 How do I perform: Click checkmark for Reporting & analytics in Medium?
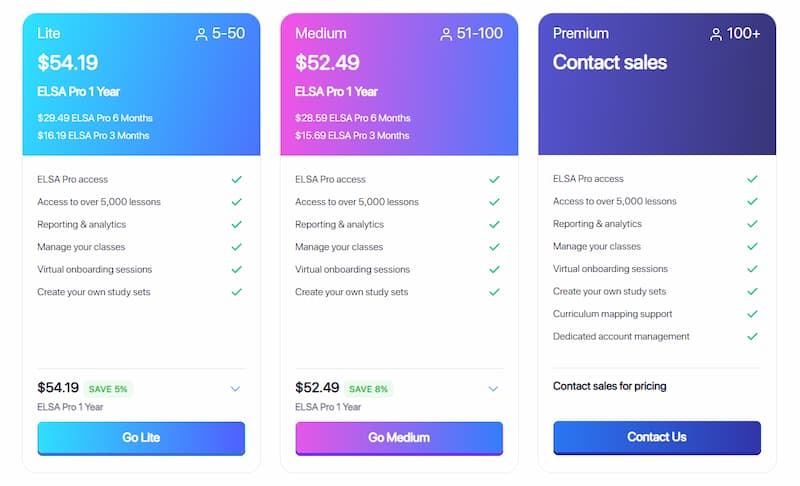click(494, 224)
